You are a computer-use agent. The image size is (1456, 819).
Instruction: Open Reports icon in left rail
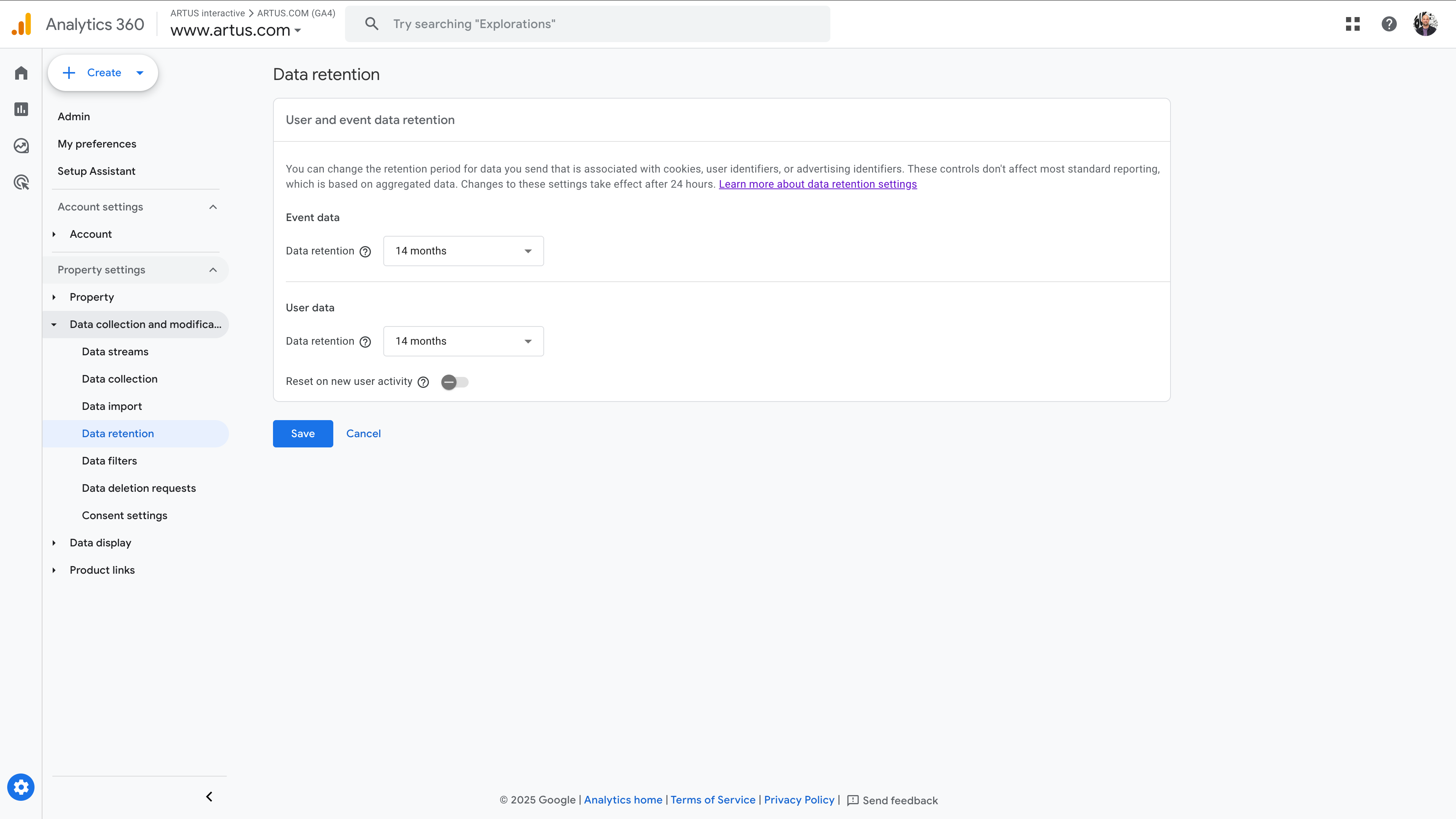click(21, 109)
